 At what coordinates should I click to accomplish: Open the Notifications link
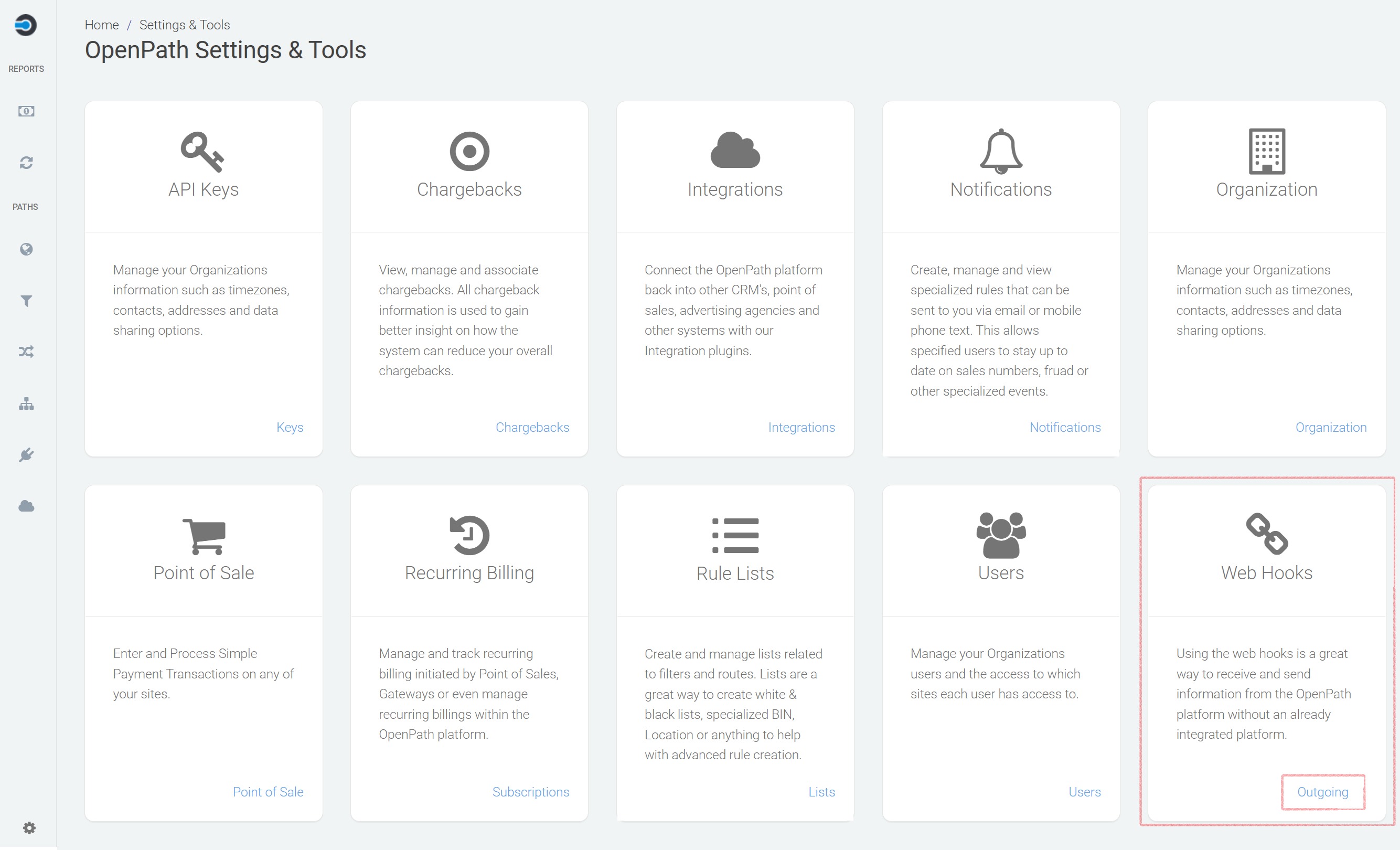pyautogui.click(x=1065, y=427)
